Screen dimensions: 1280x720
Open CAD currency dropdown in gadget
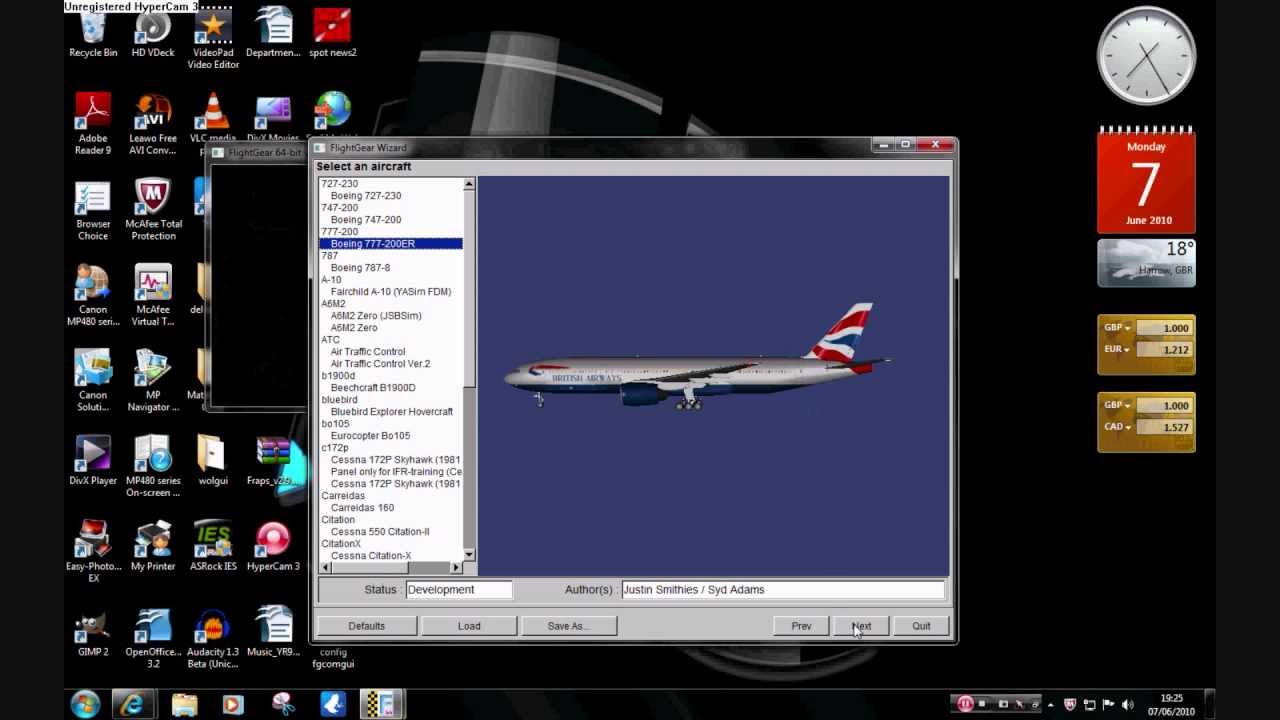pyautogui.click(x=1117, y=427)
